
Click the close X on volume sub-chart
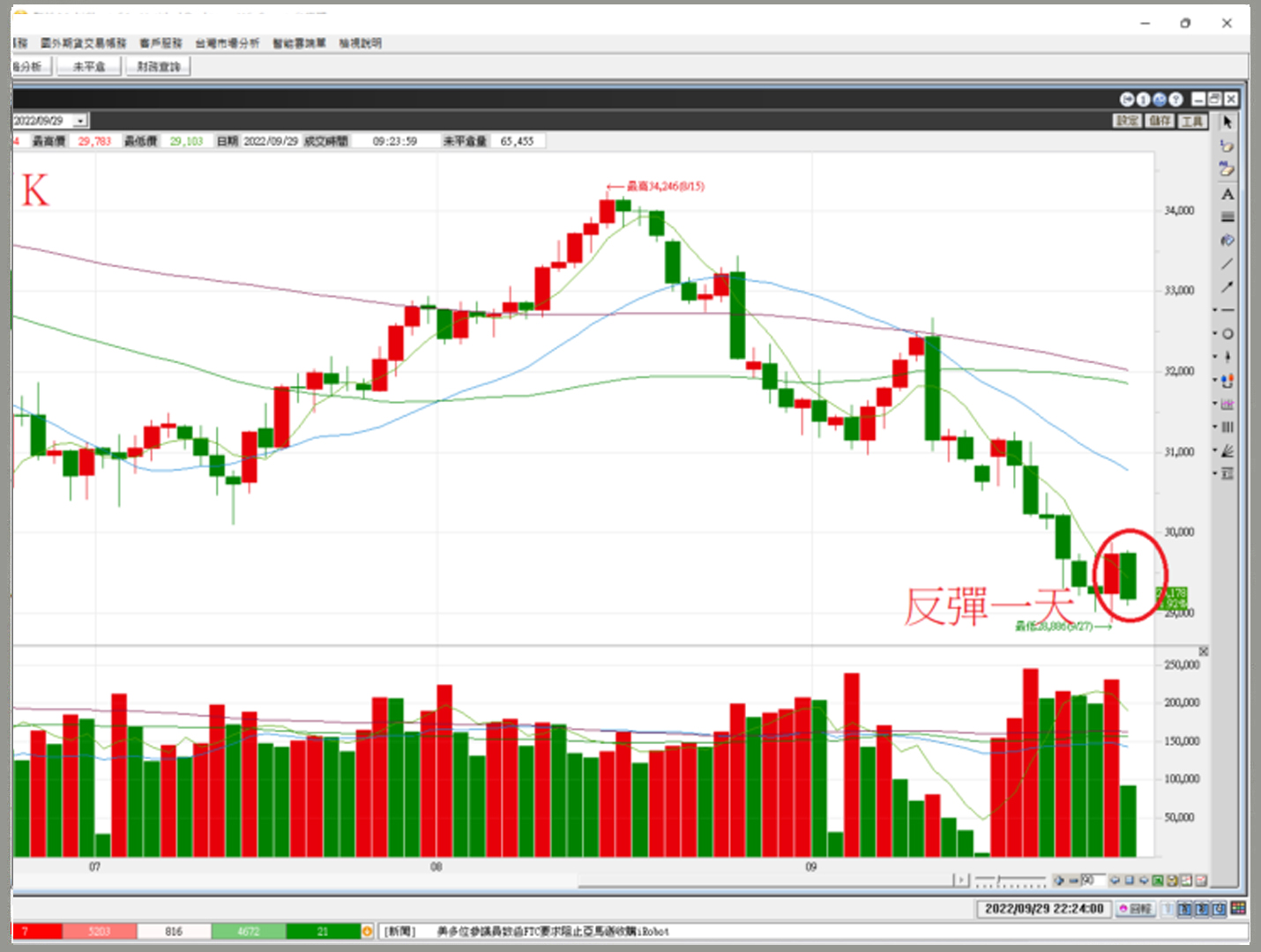1204,651
